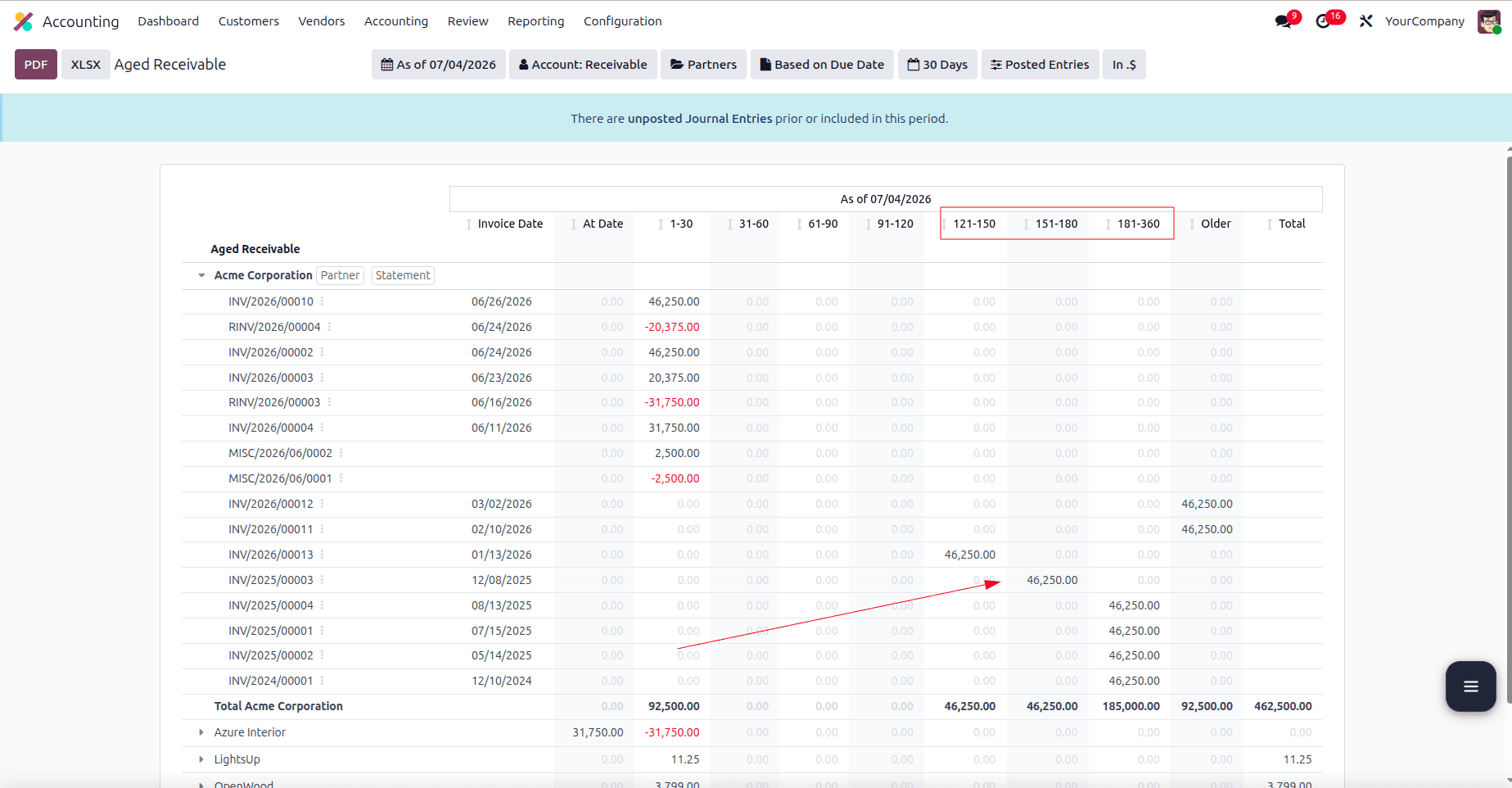Open the Account: Receivable filter dropdown
This screenshot has height=788, width=1512.
pyautogui.click(x=583, y=65)
